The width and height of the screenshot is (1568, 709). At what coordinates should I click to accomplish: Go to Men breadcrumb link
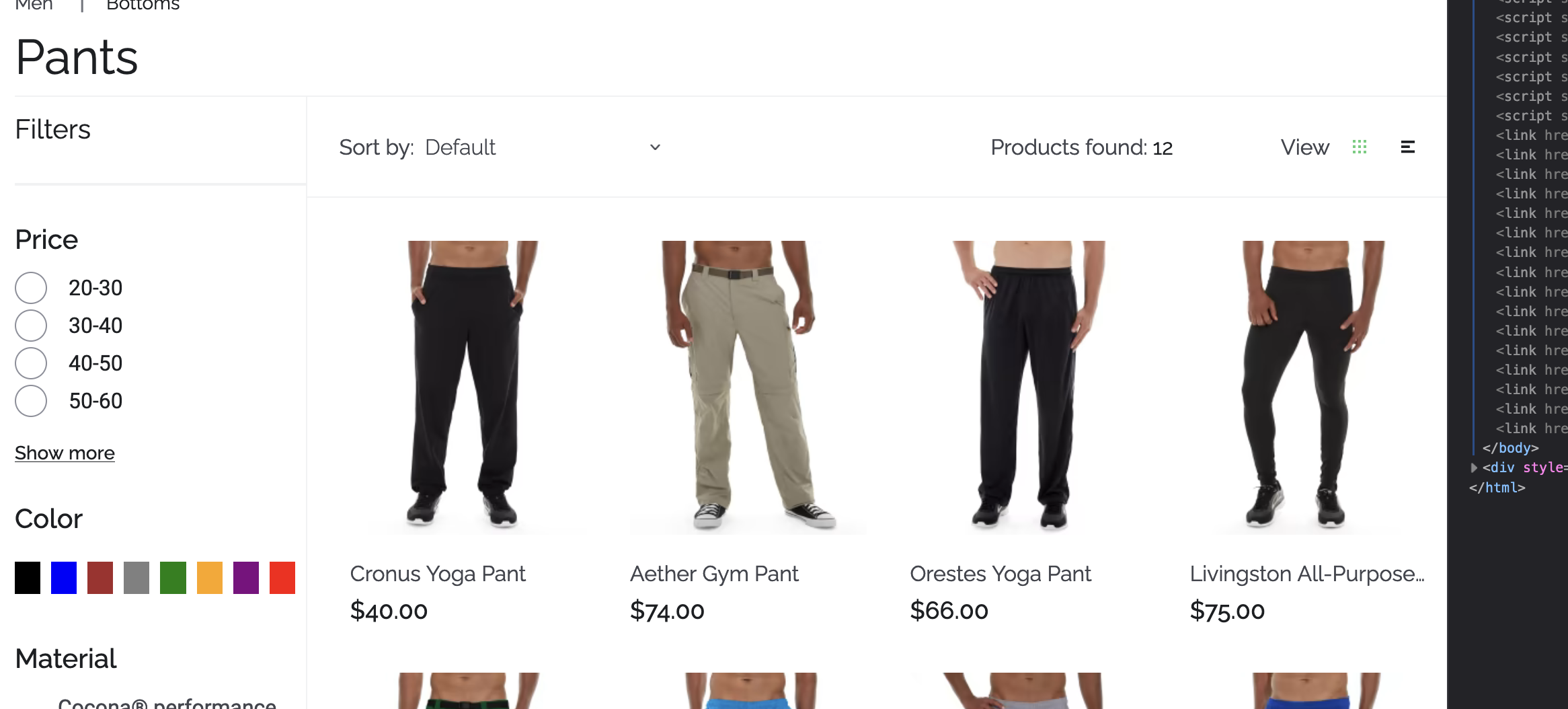click(x=34, y=5)
